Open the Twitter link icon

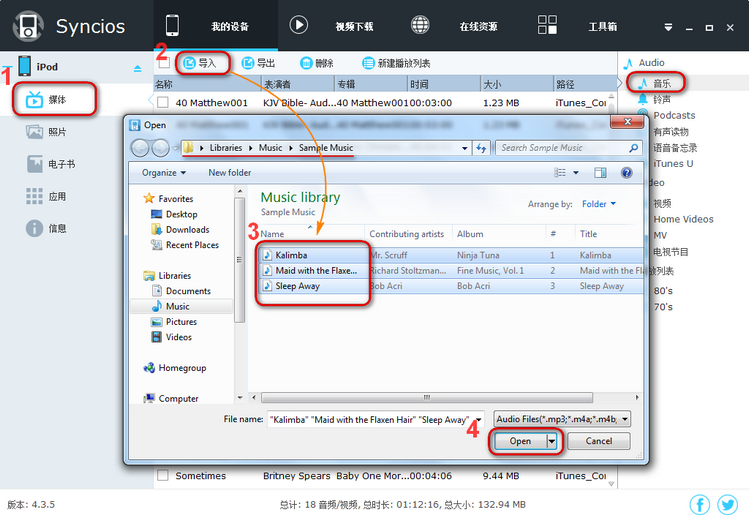727,505
